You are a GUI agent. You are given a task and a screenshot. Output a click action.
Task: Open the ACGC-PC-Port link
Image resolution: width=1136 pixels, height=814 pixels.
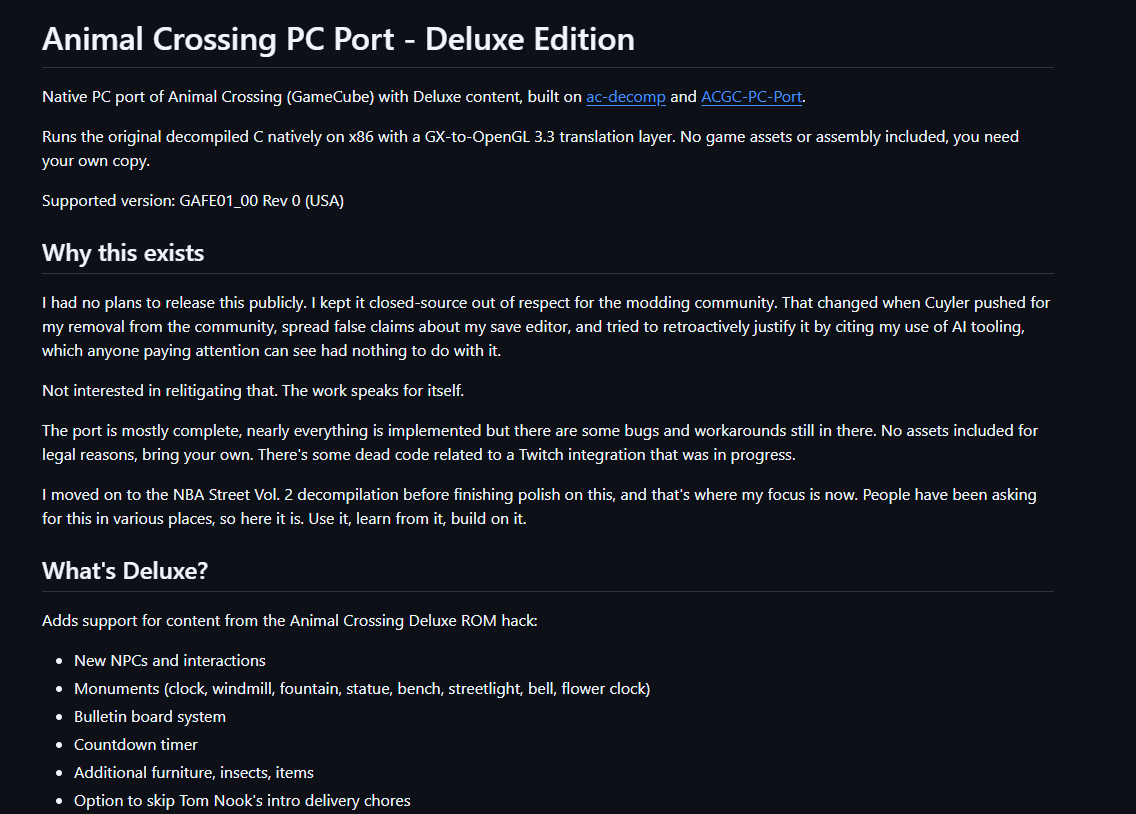coord(751,97)
